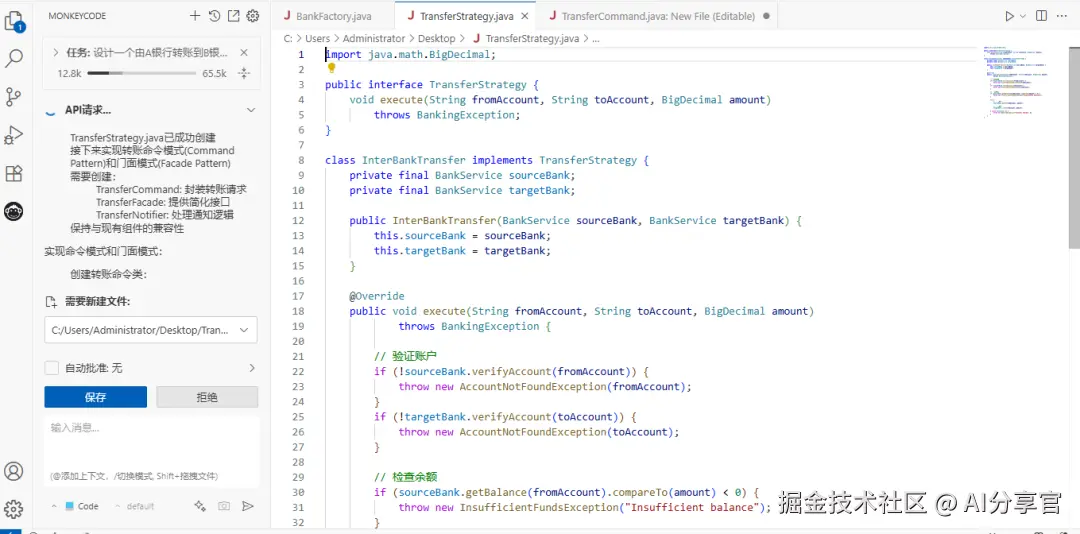The image size is (1080, 534).
Task: Click the '// 检查余额' comment
Action: pyautogui.click(x=406, y=477)
